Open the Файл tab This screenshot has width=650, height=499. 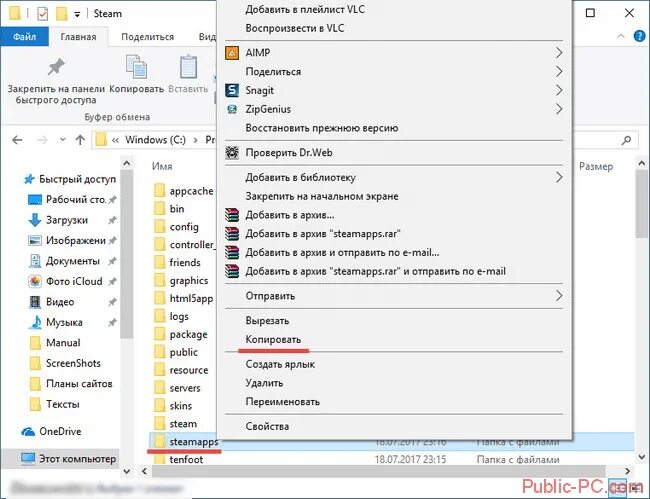tap(24, 36)
